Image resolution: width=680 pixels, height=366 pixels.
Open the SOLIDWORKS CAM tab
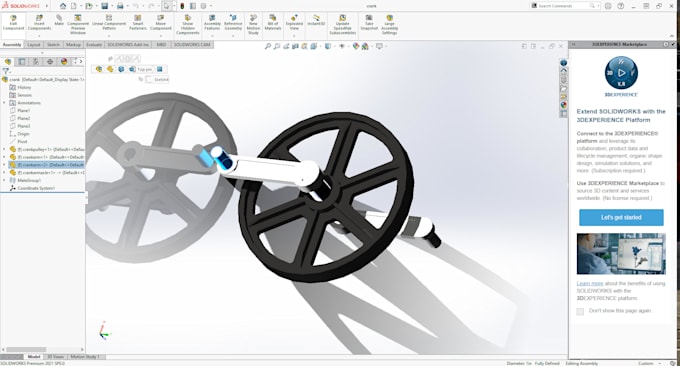tap(192, 45)
